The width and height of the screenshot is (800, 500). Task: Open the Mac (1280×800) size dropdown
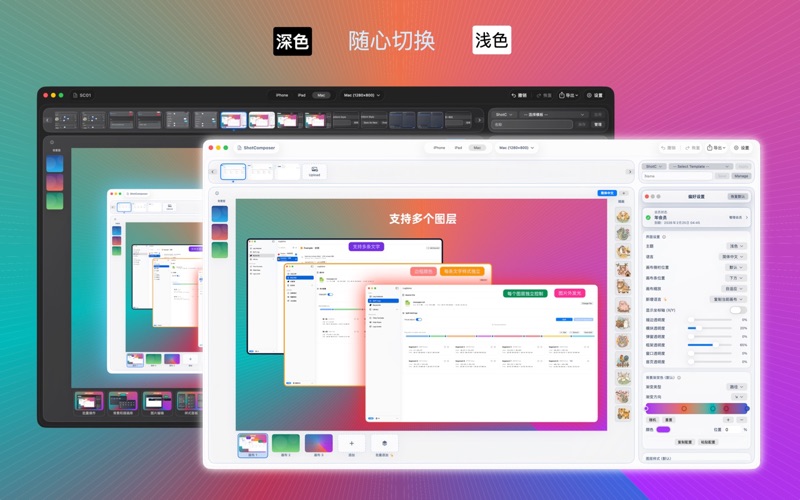pyautogui.click(x=514, y=147)
